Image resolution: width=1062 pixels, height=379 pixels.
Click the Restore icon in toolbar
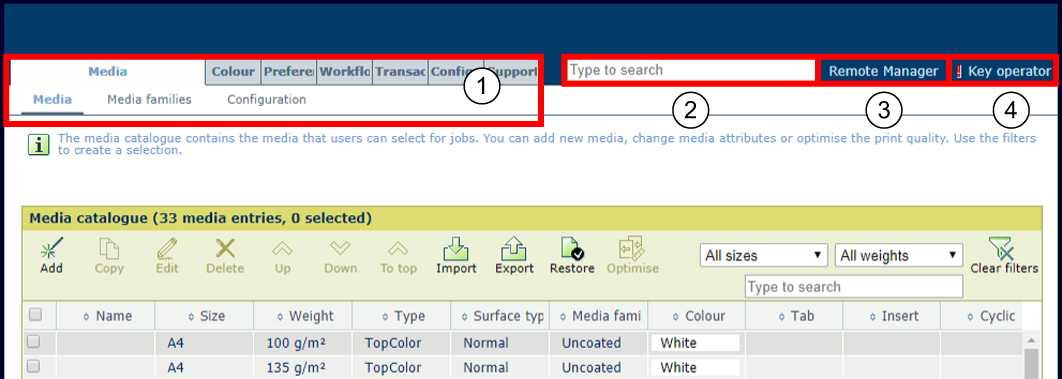[x=572, y=248]
